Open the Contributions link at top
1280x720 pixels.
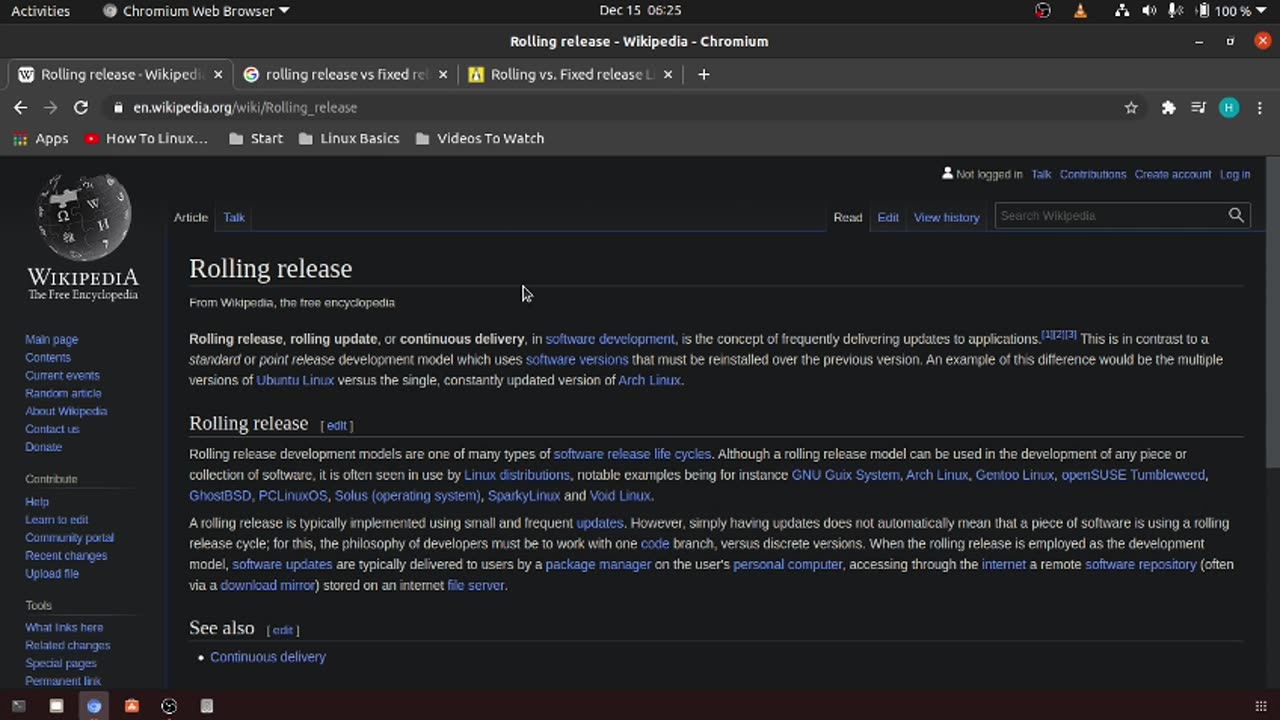pyautogui.click(x=1093, y=174)
